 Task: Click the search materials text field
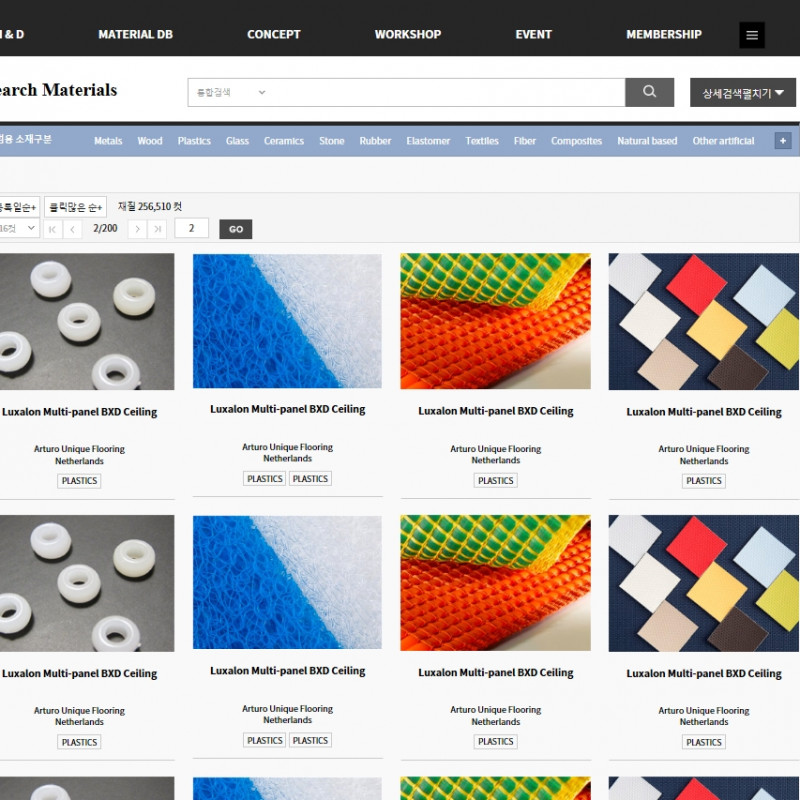[x=445, y=92]
